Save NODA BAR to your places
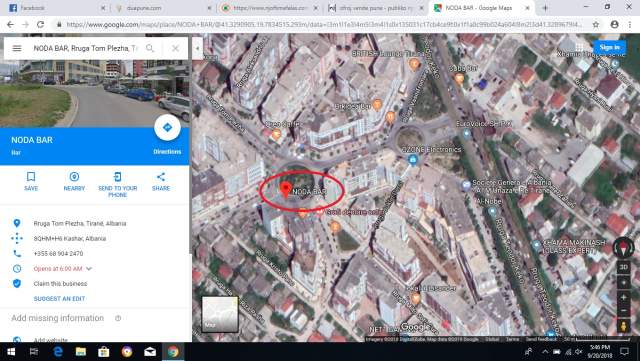This screenshot has width=640, height=361. pos(31,181)
